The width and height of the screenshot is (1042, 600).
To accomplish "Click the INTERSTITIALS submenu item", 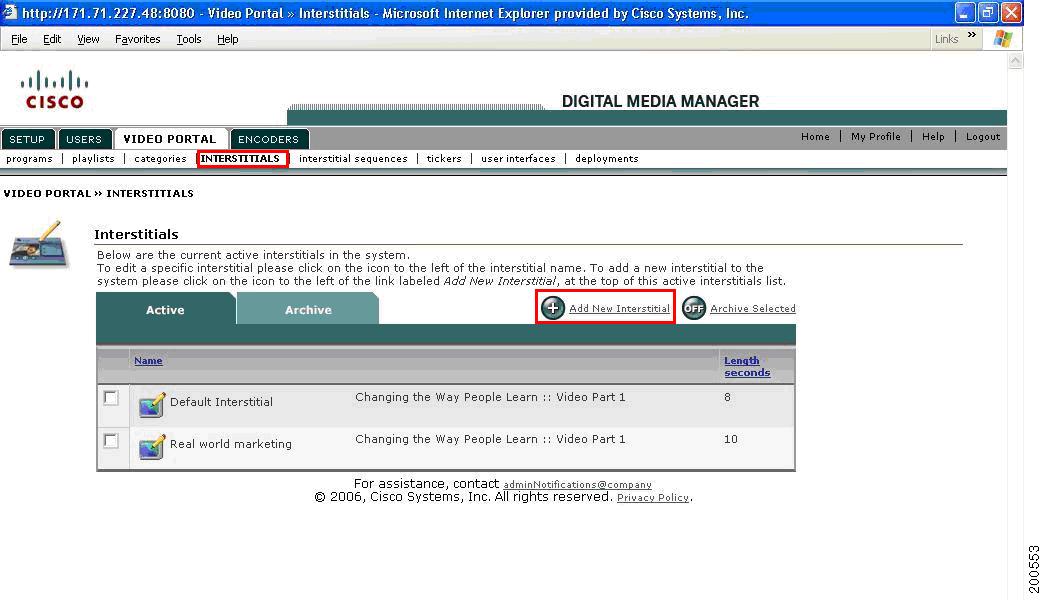I will click(240, 159).
